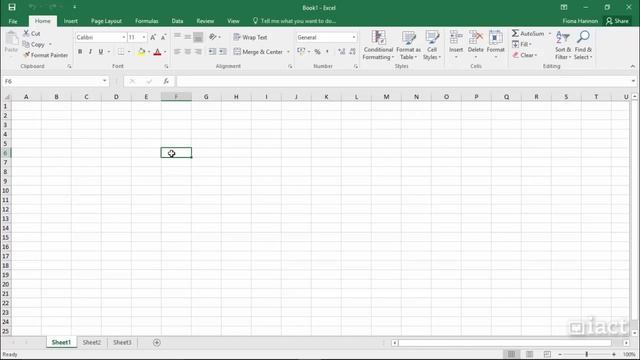Adjust the zoom slider handle
This screenshot has height=360, width=640.
pos(587,354)
